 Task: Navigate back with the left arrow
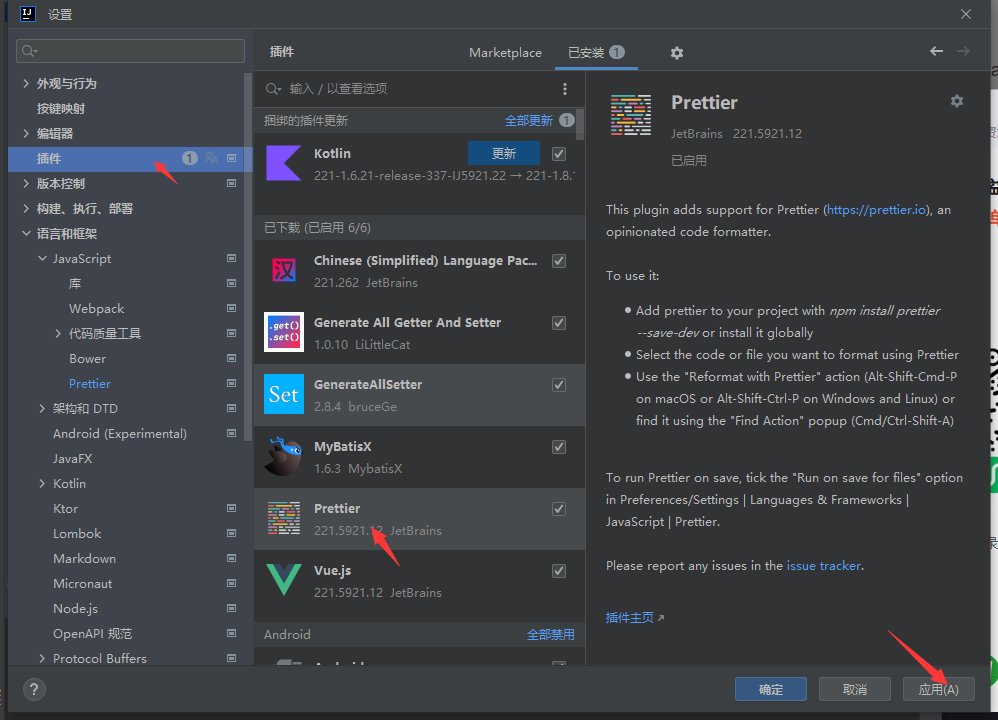936,51
